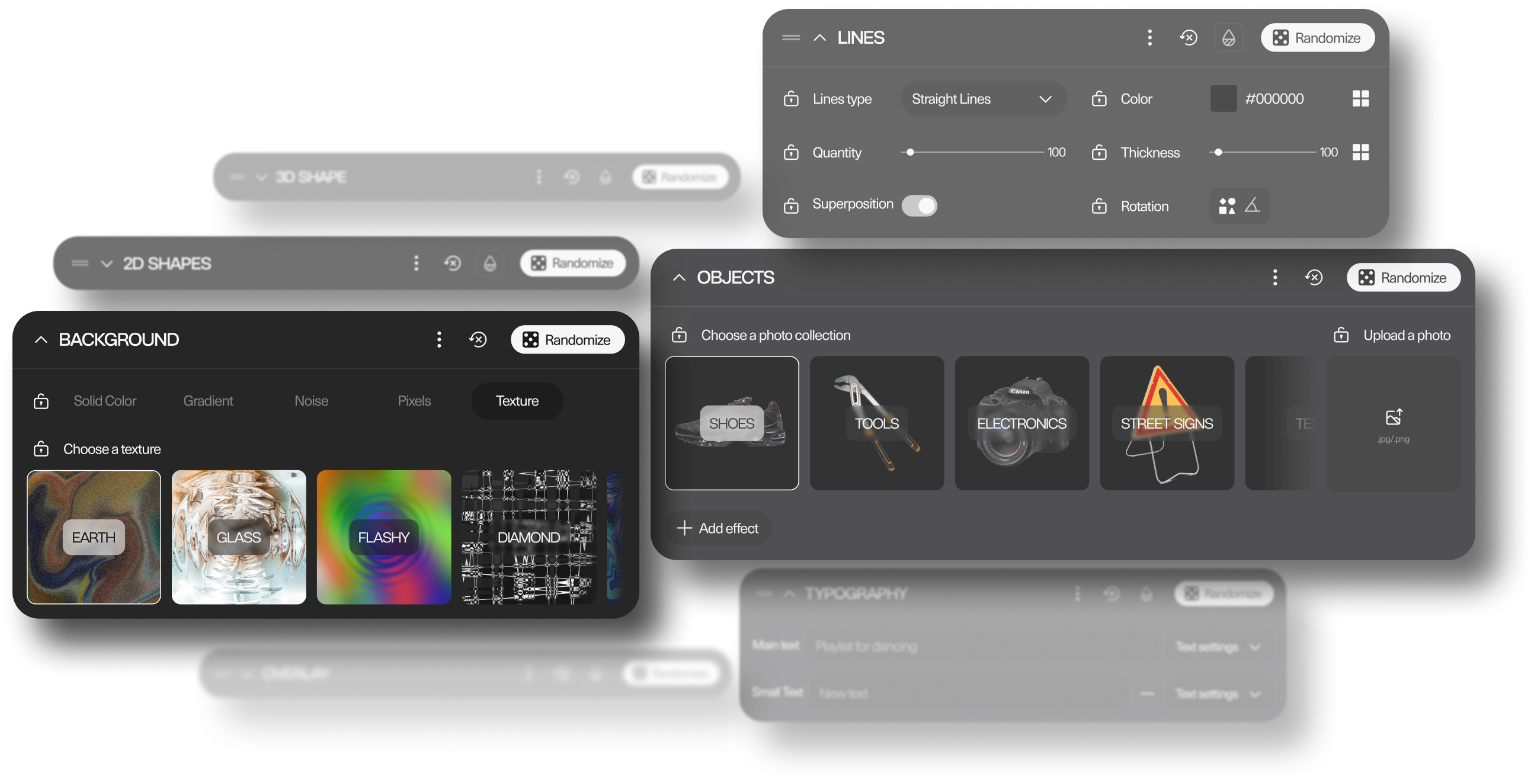This screenshot has height=784, width=1534.
Task: Open color presets grid next to Color
Action: coord(1361,98)
